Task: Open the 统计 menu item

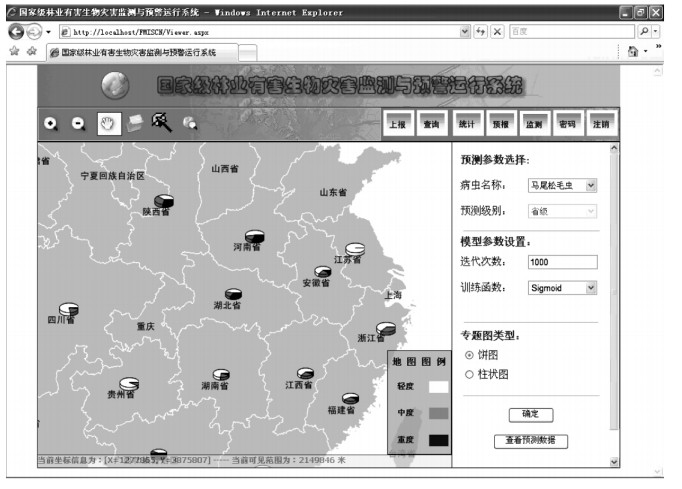Action: 465,124
